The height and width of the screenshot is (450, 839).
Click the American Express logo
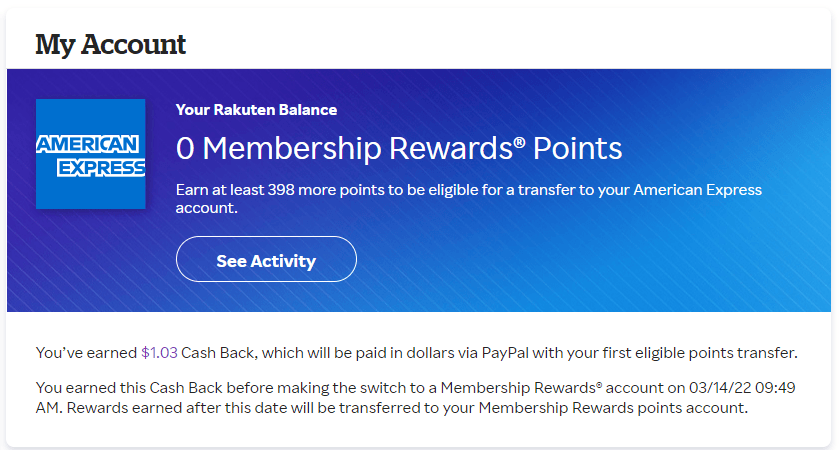pyautogui.click(x=90, y=154)
